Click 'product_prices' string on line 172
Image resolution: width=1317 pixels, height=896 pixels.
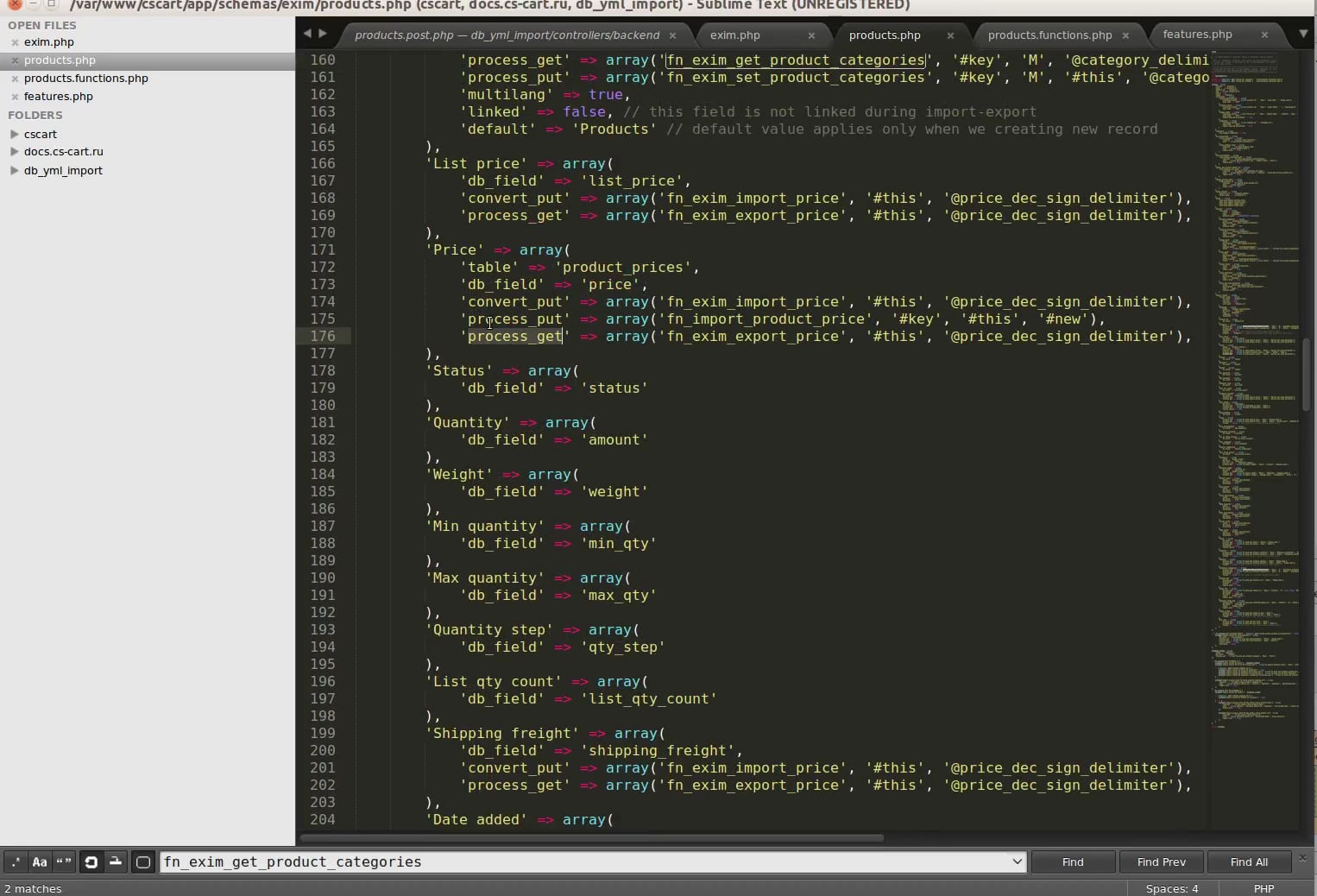pyautogui.click(x=622, y=267)
